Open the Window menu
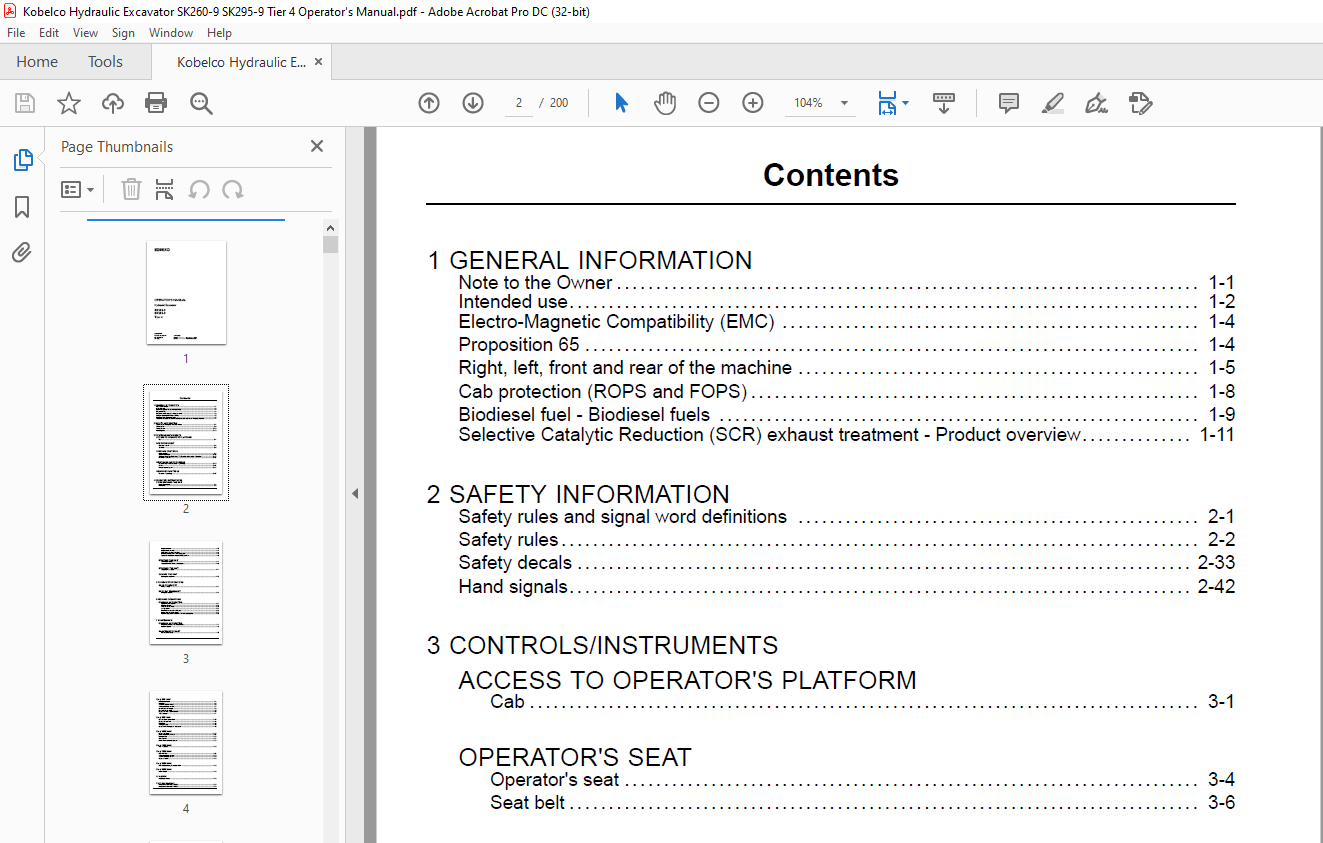The height and width of the screenshot is (843, 1323). 171,33
